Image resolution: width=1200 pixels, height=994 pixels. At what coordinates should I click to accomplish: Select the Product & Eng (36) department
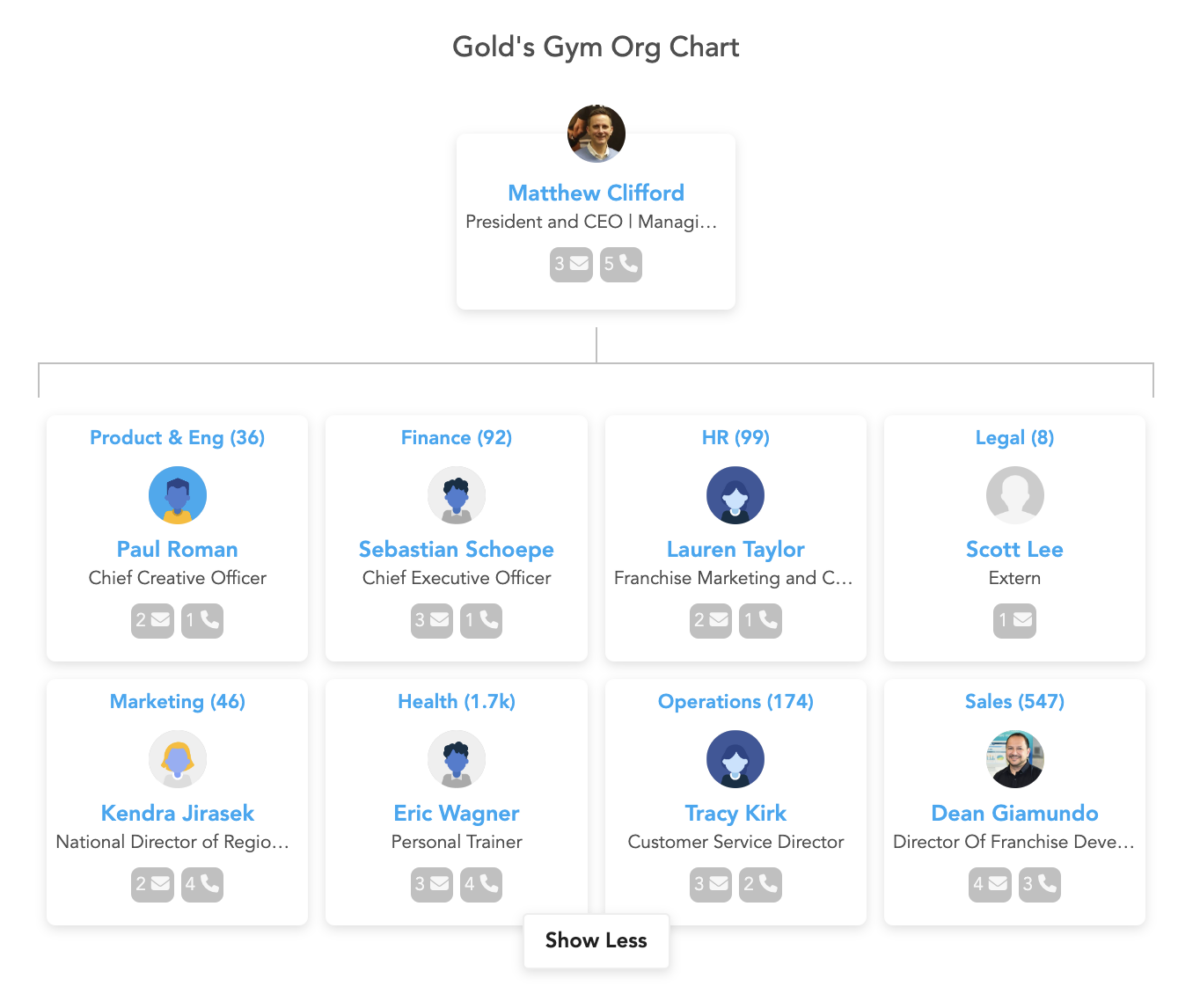point(177,437)
